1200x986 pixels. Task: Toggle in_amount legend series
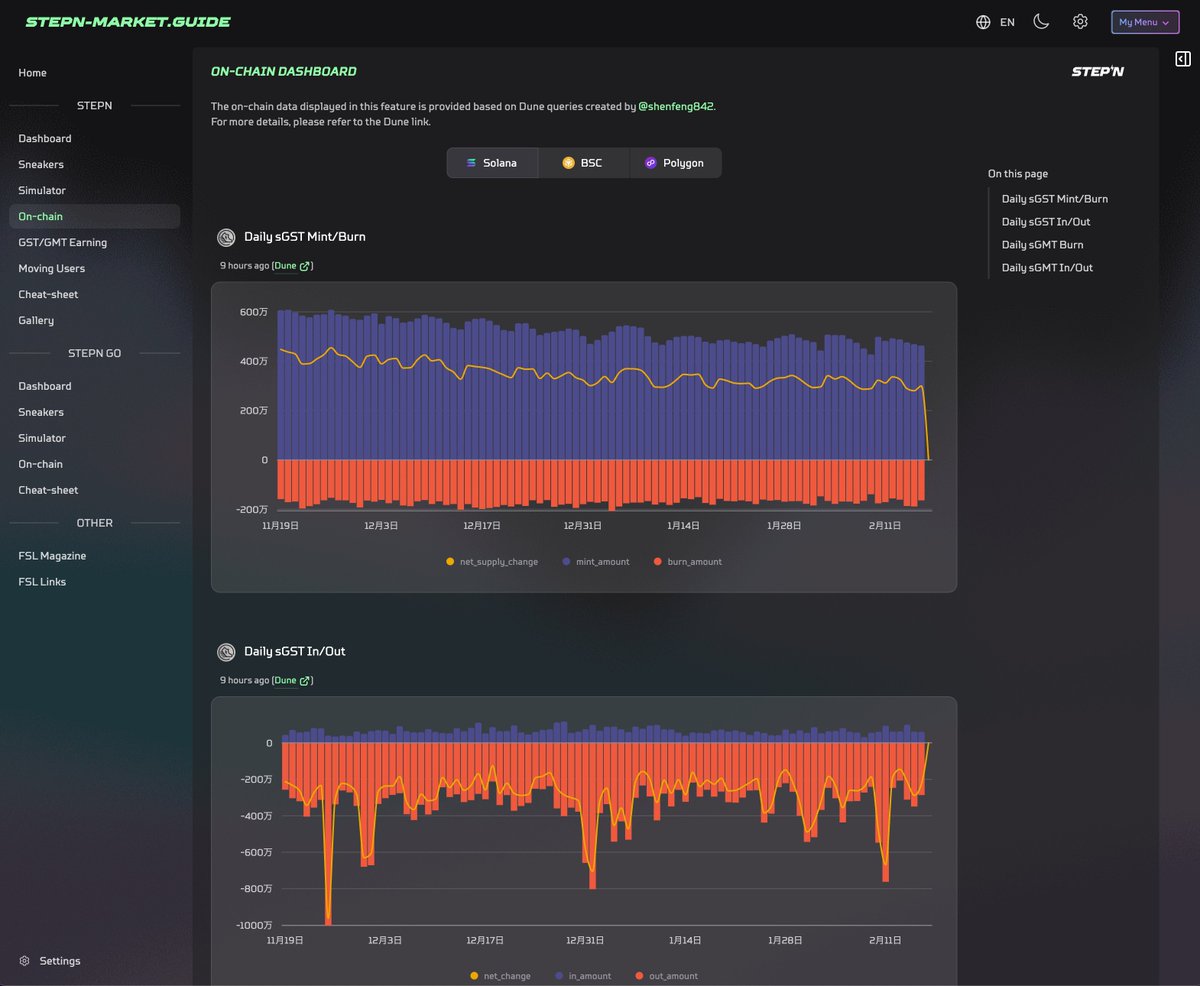[582, 976]
